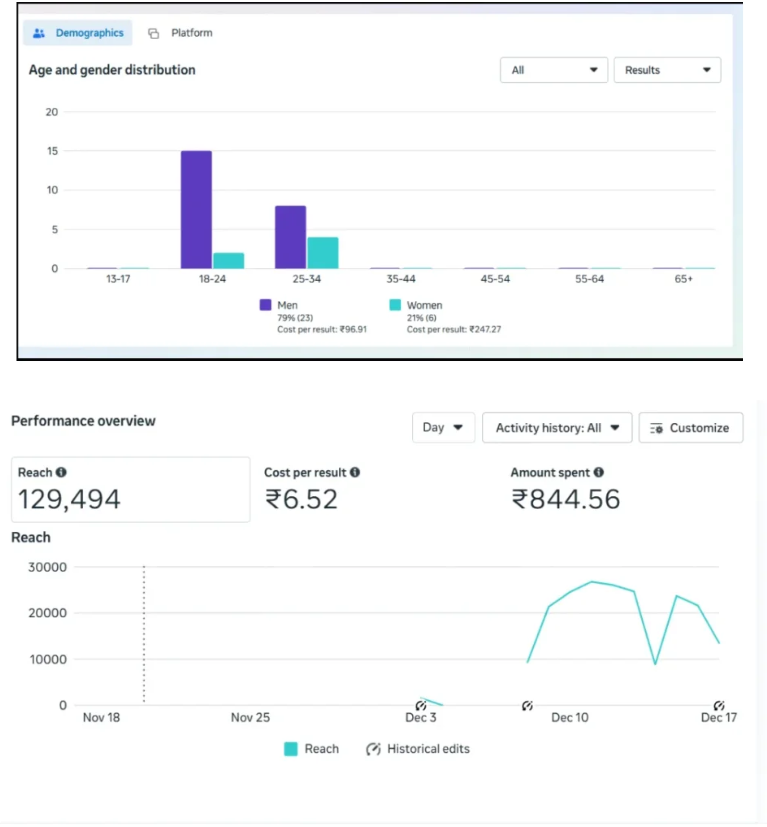Open Activity history: All dropdown
This screenshot has height=827, width=767.
pyautogui.click(x=557, y=428)
